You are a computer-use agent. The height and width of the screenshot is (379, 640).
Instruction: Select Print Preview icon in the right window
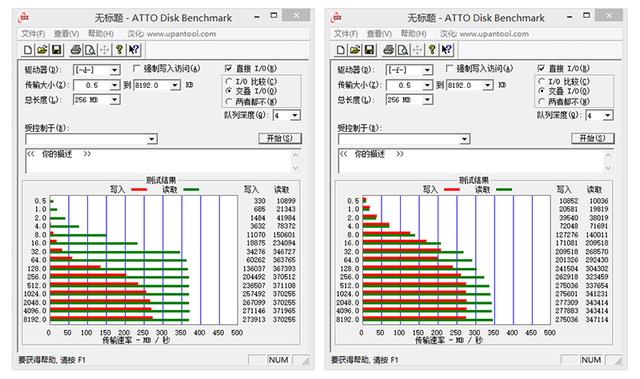point(403,50)
